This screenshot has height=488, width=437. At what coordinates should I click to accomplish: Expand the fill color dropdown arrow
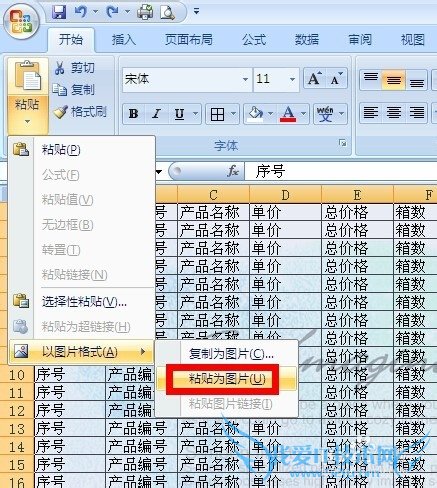tap(271, 114)
